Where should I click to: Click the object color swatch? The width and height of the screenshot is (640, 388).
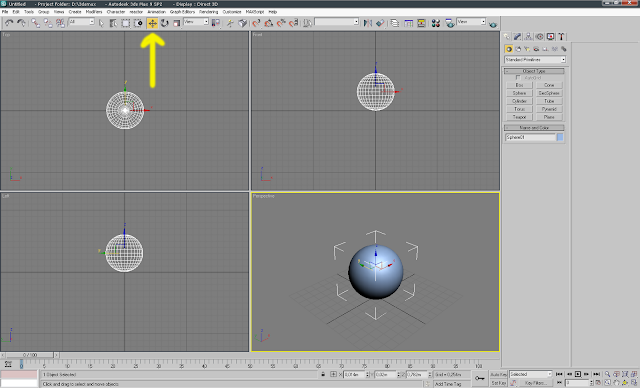click(x=560, y=137)
